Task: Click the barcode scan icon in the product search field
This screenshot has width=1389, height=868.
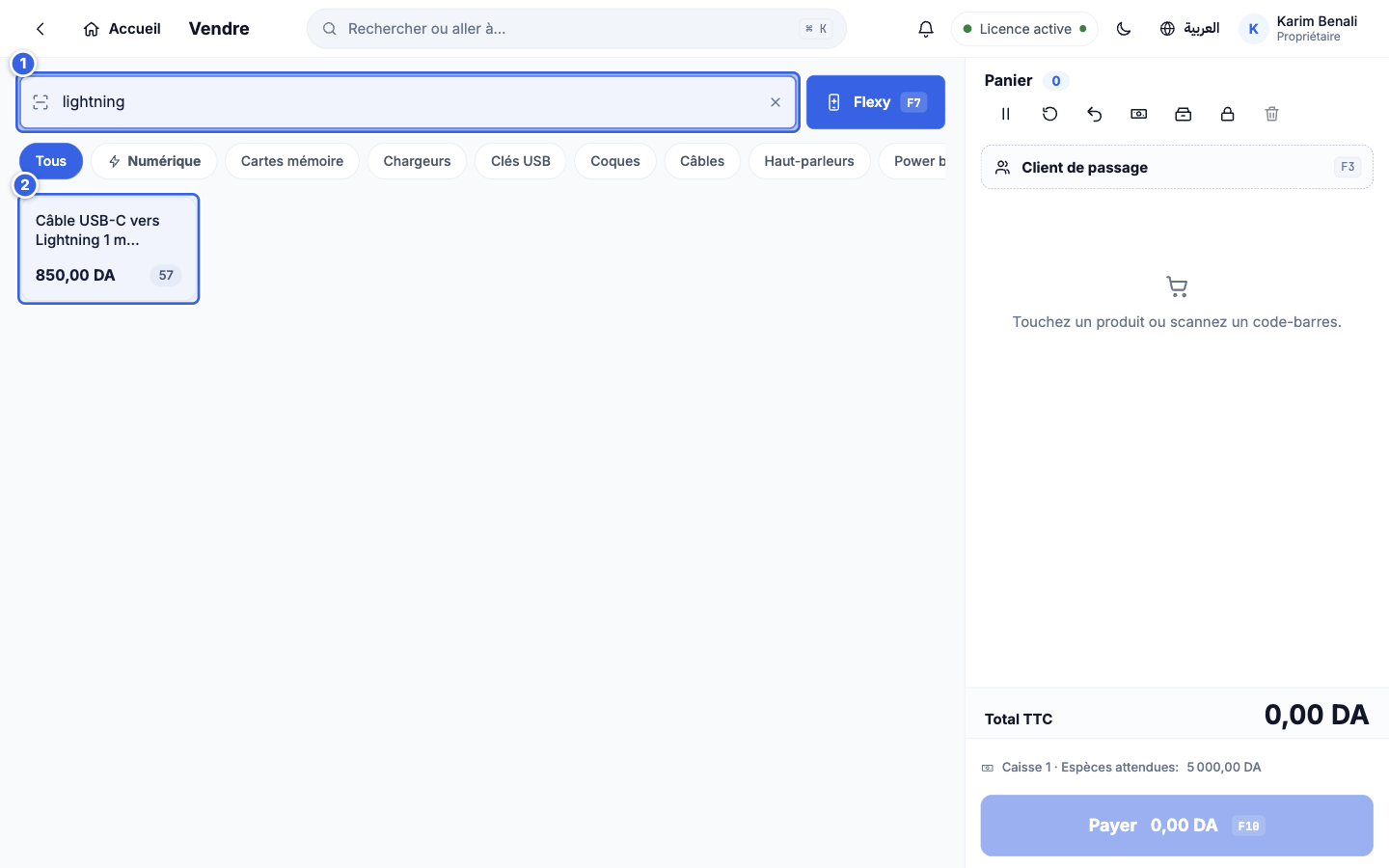Action: 41,102
